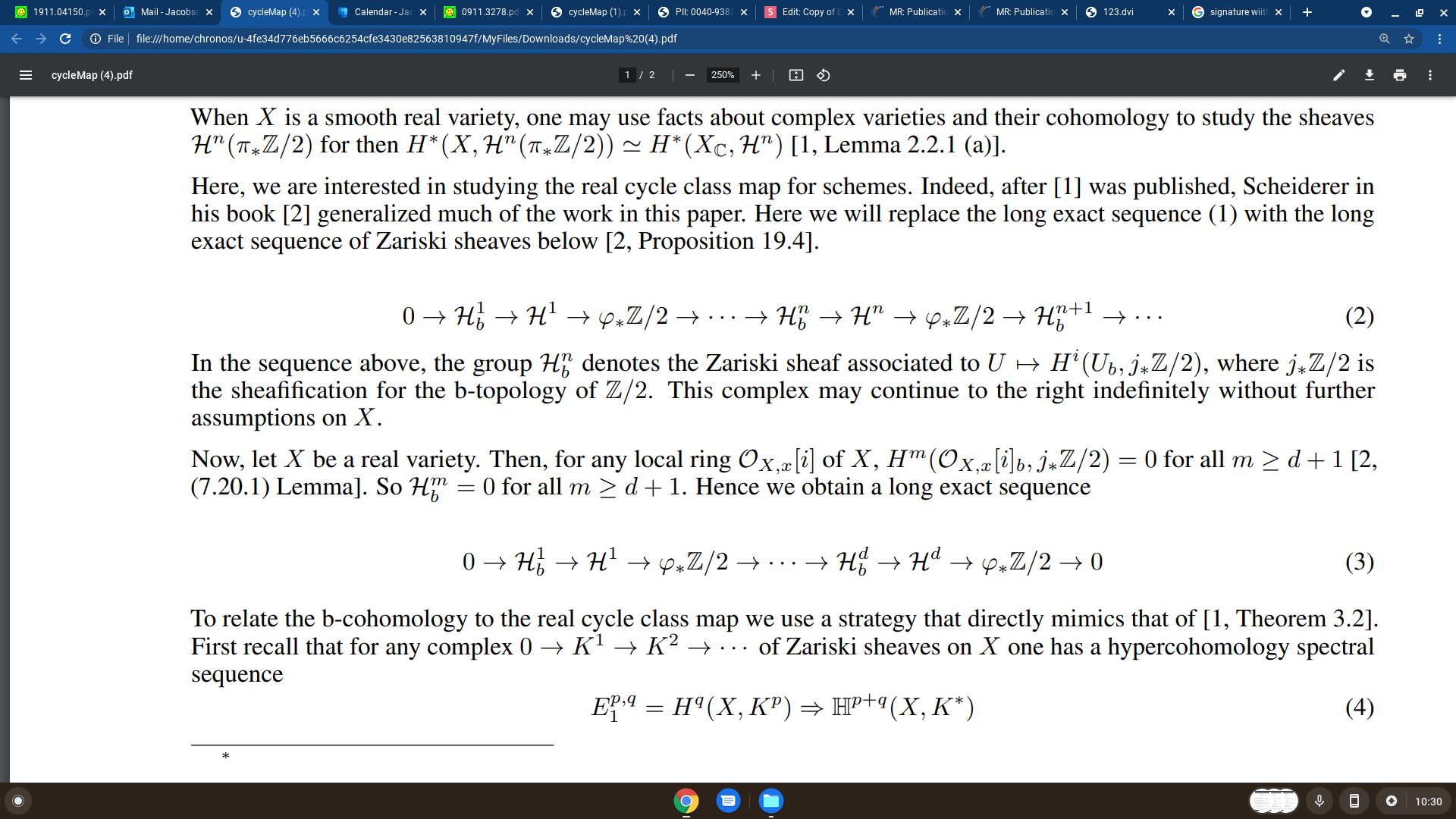
Task: Click the zoom out minus button
Action: point(689,75)
